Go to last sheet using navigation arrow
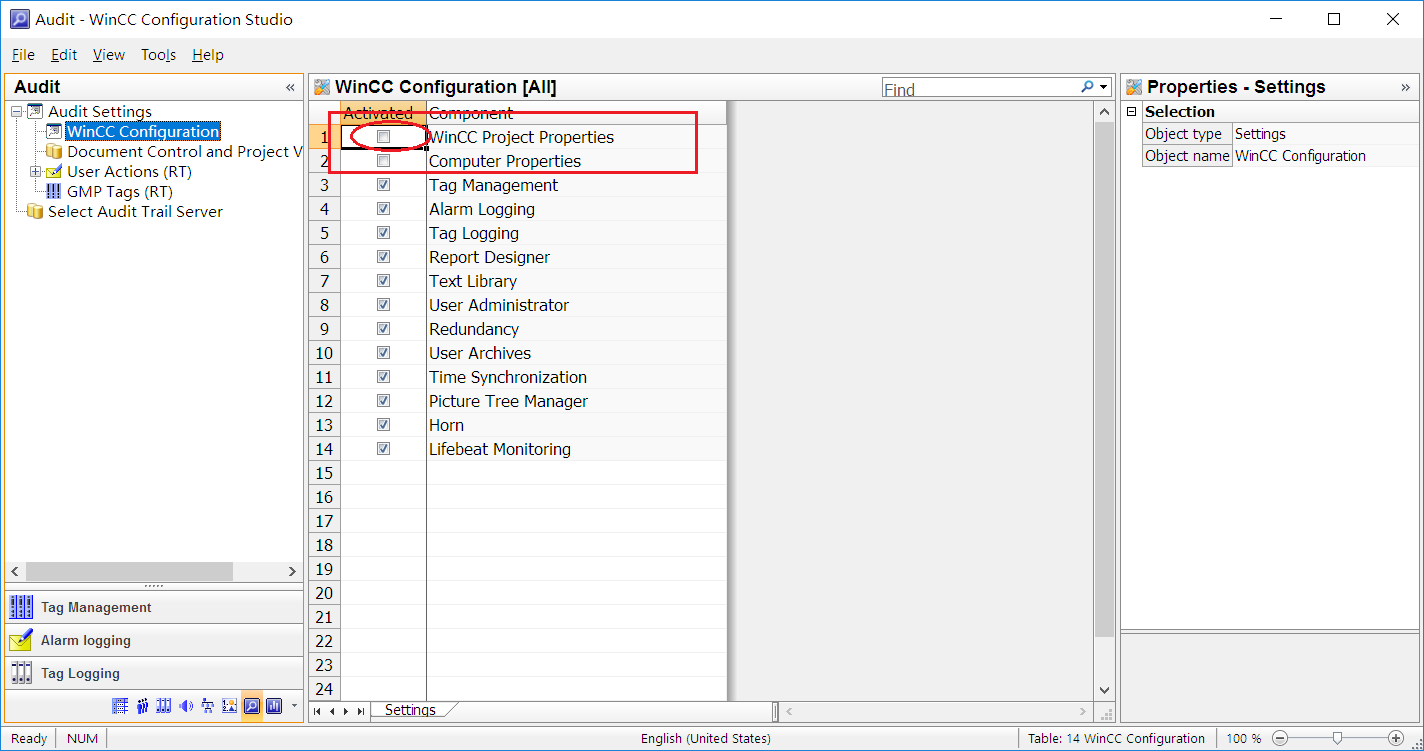 click(x=361, y=711)
